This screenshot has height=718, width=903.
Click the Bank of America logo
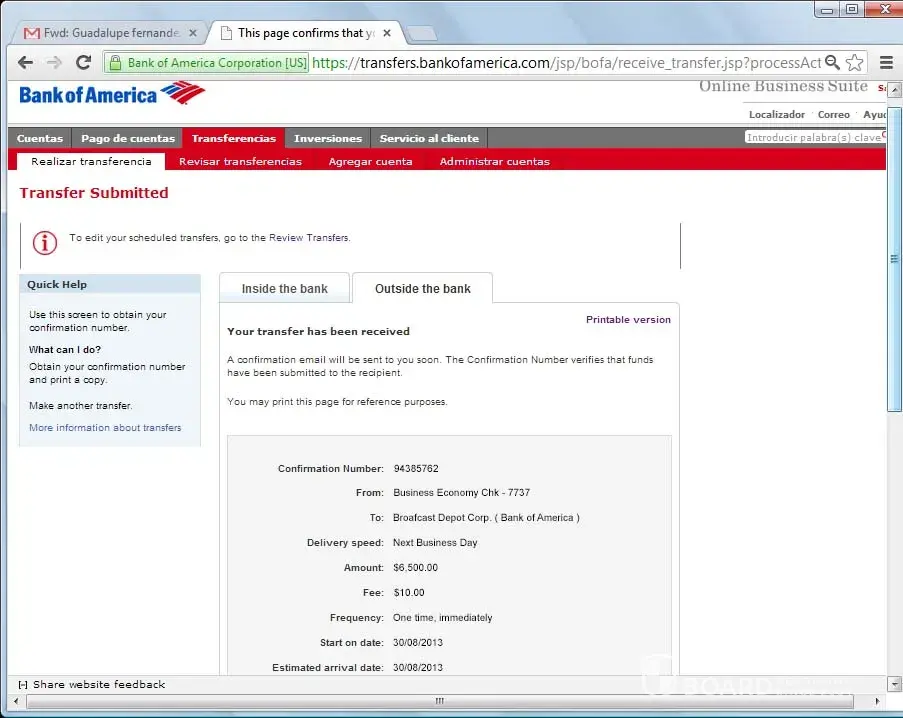(112, 95)
